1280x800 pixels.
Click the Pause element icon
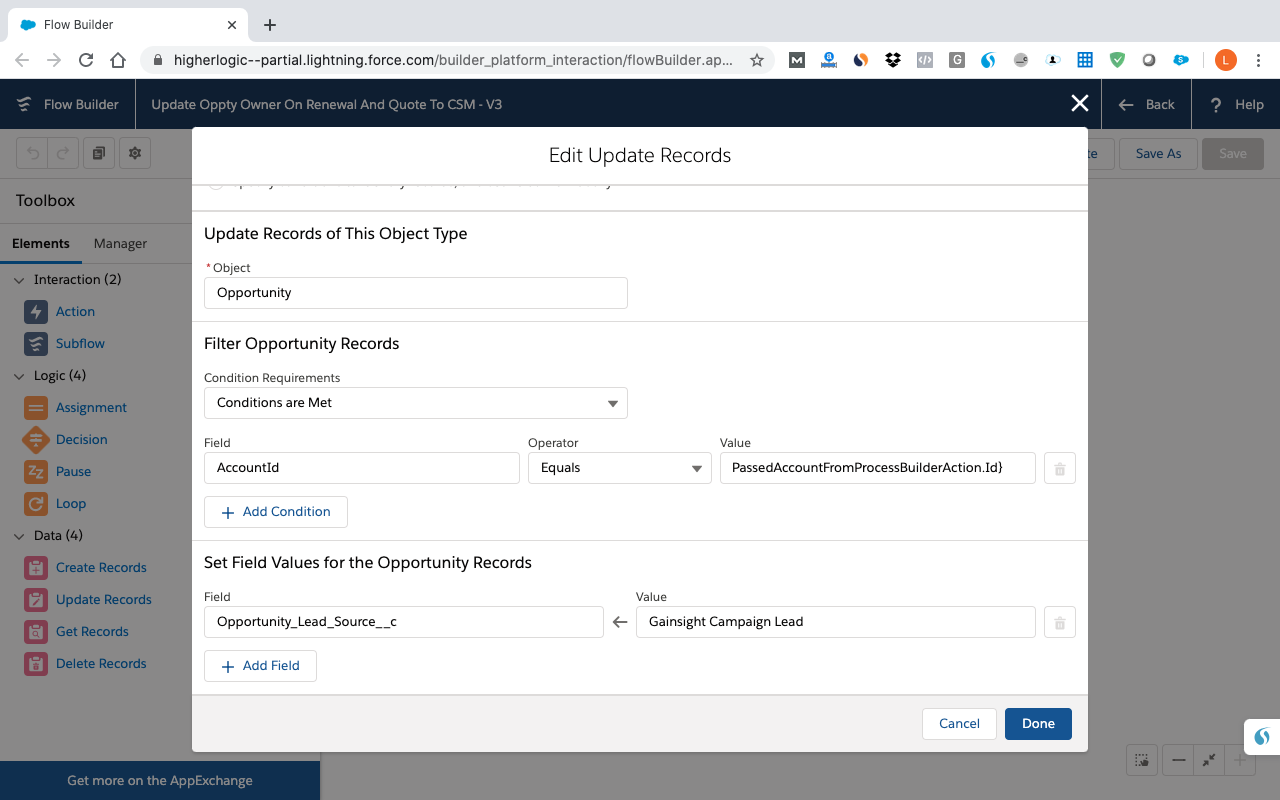click(x=36, y=472)
